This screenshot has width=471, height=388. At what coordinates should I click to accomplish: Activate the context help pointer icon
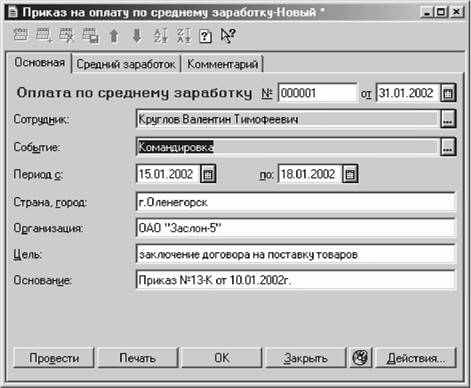[228, 35]
